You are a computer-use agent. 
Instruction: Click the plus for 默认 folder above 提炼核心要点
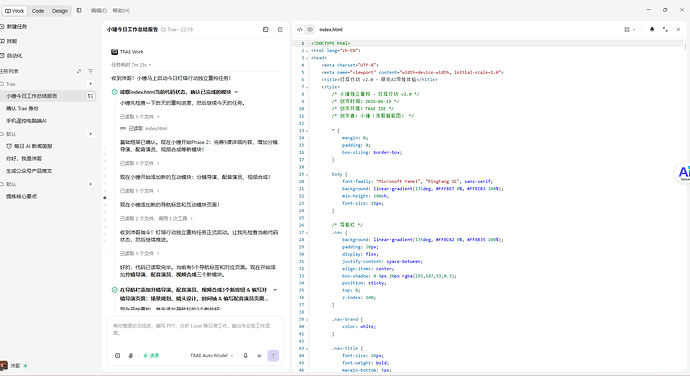tap(90, 184)
